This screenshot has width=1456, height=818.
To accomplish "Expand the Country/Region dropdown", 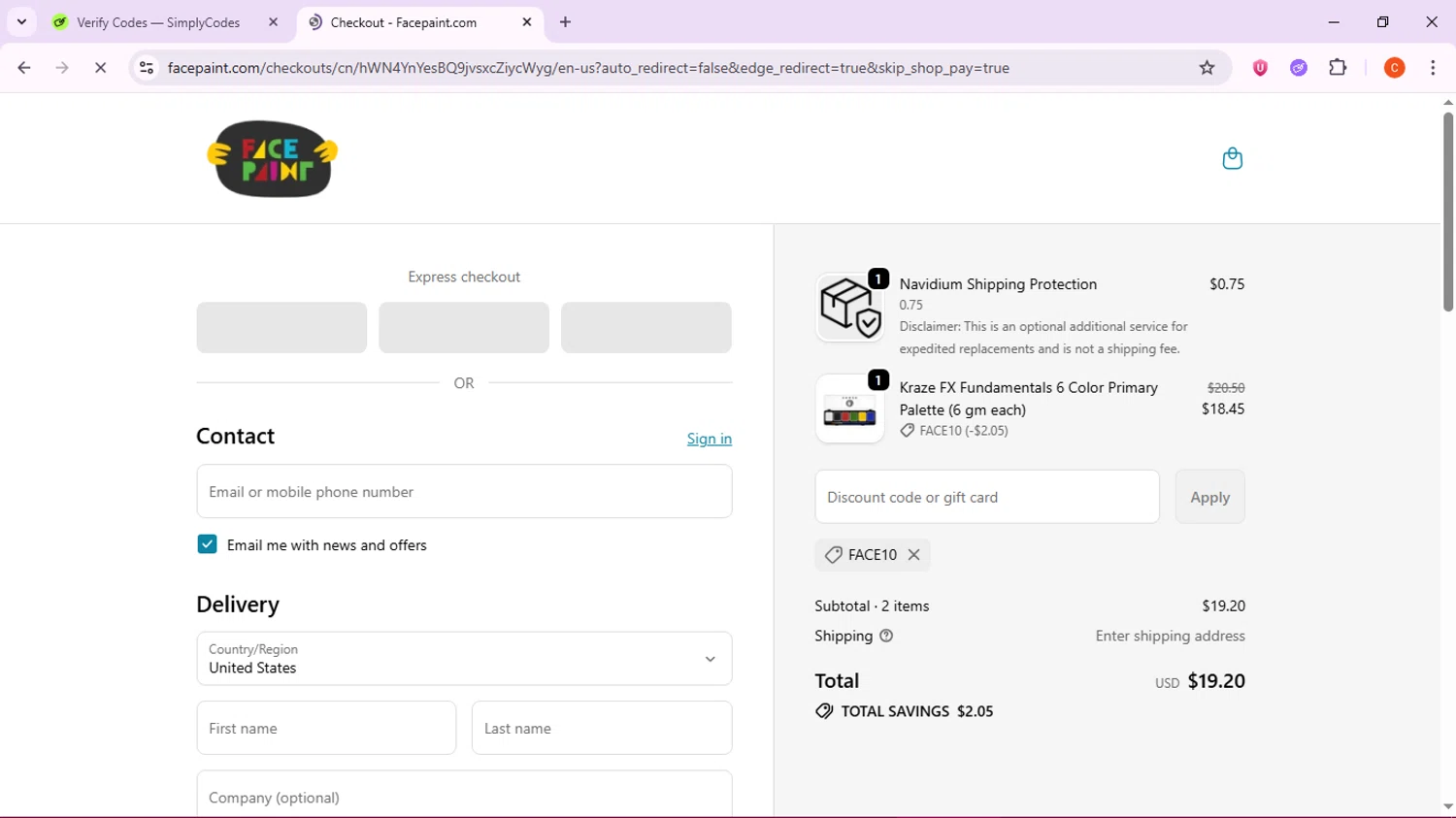I will [x=464, y=659].
